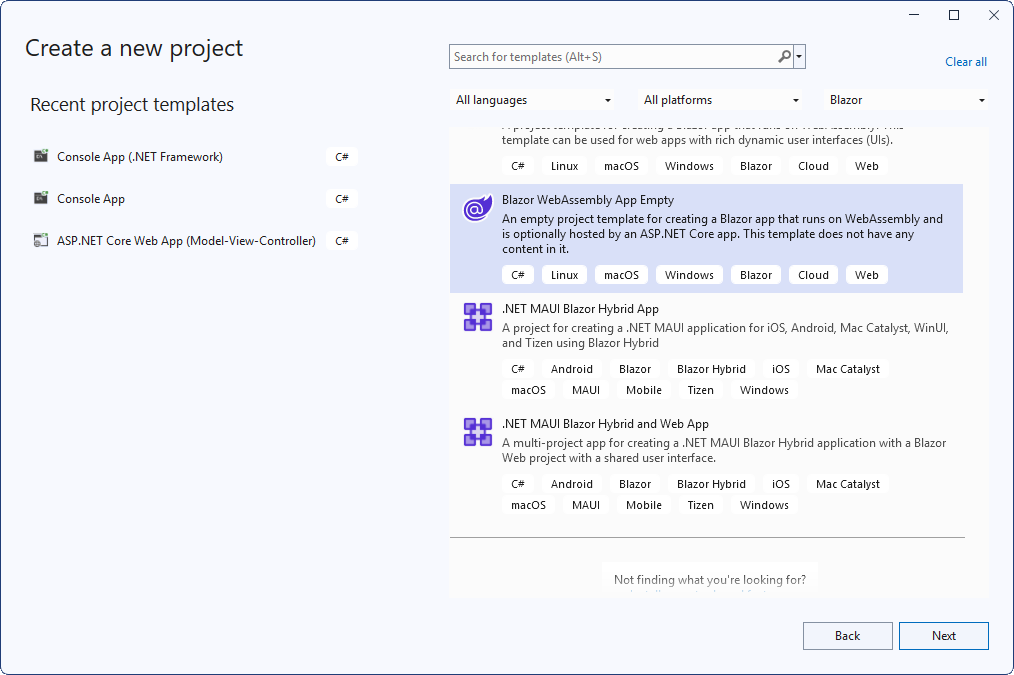Click the Console App (.NET Framework) template icon
1014x675 pixels.
point(41,156)
